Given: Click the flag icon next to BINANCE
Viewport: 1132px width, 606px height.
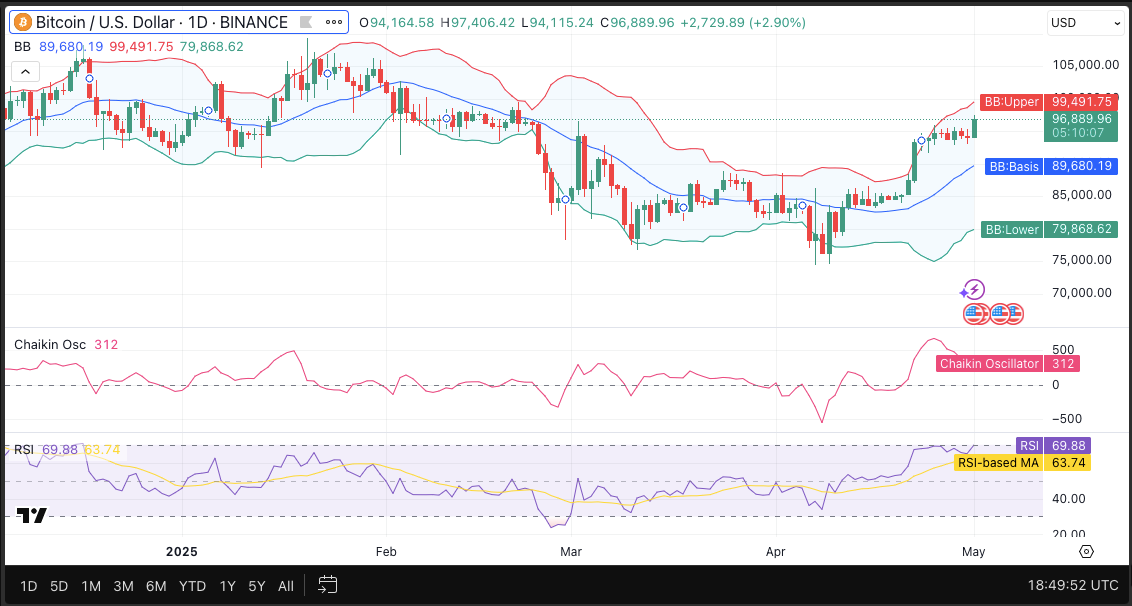Looking at the screenshot, I should pos(307,22).
